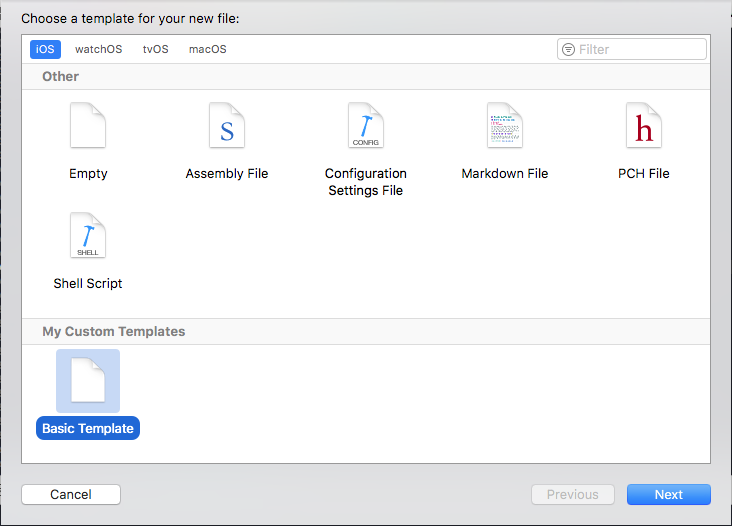Click the Shell Script label text

88,283
